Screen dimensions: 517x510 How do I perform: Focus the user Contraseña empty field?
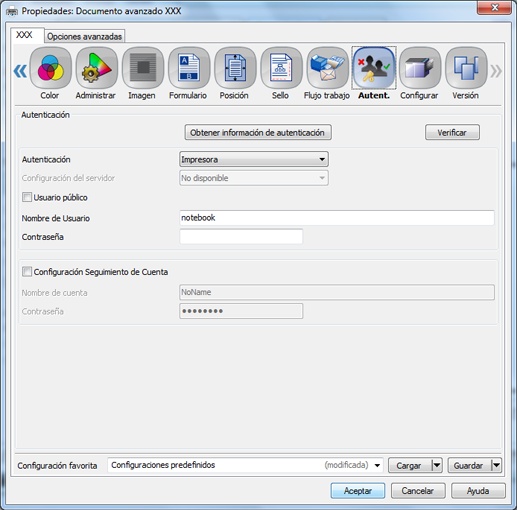(x=241, y=236)
